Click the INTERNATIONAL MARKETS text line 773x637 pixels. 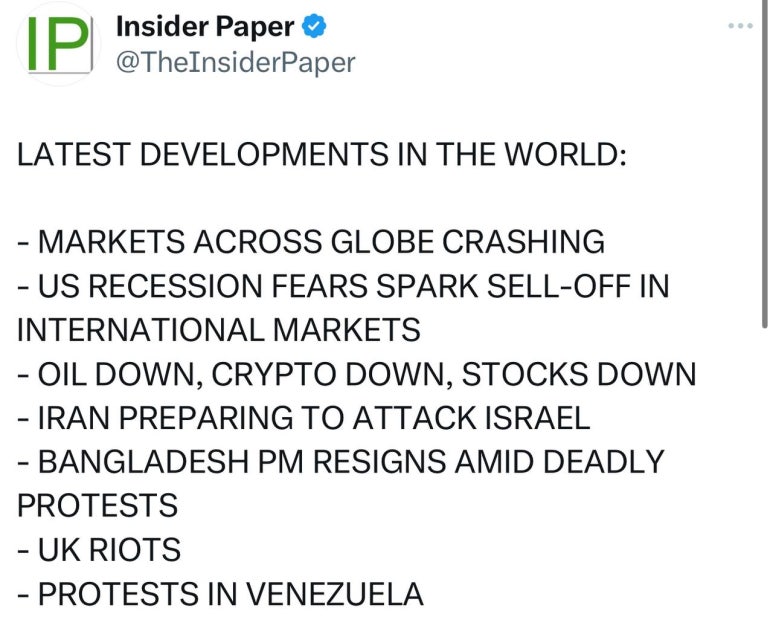[x=219, y=330]
